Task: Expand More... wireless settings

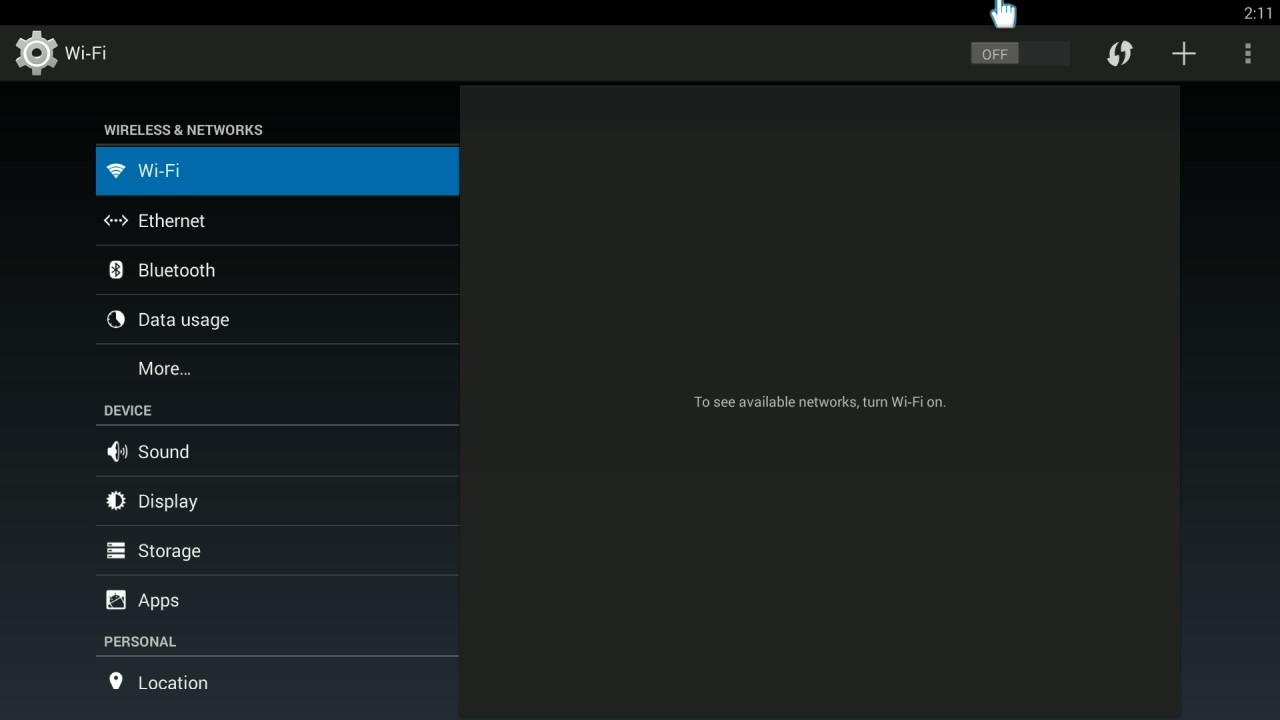Action: coord(164,369)
